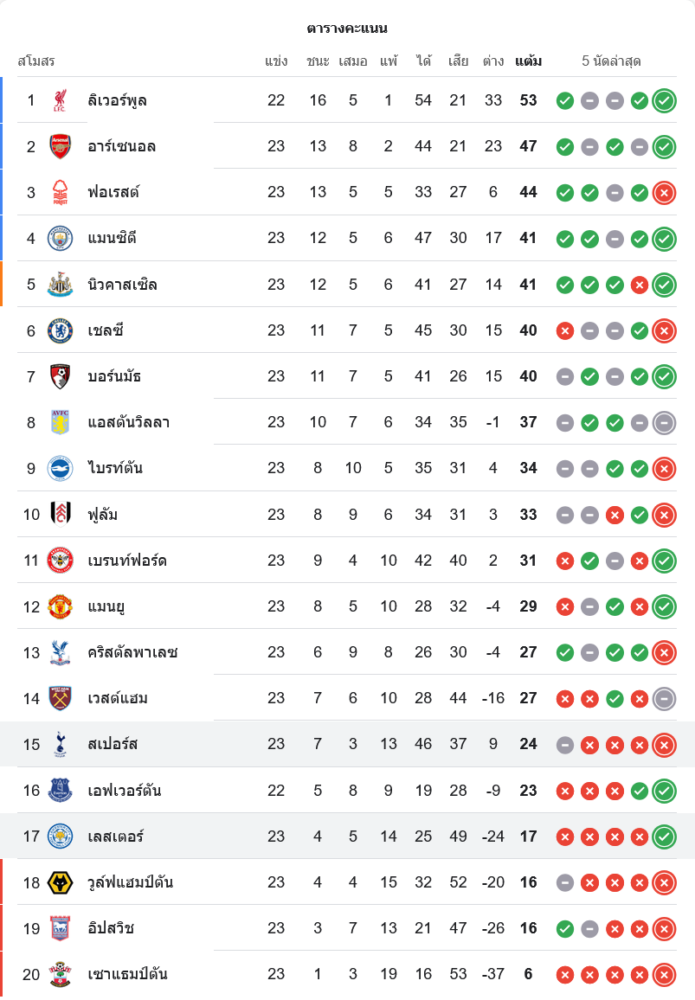This screenshot has width=695, height=1000.
Task: Click the Newcastle club crest
Action: tap(60, 284)
